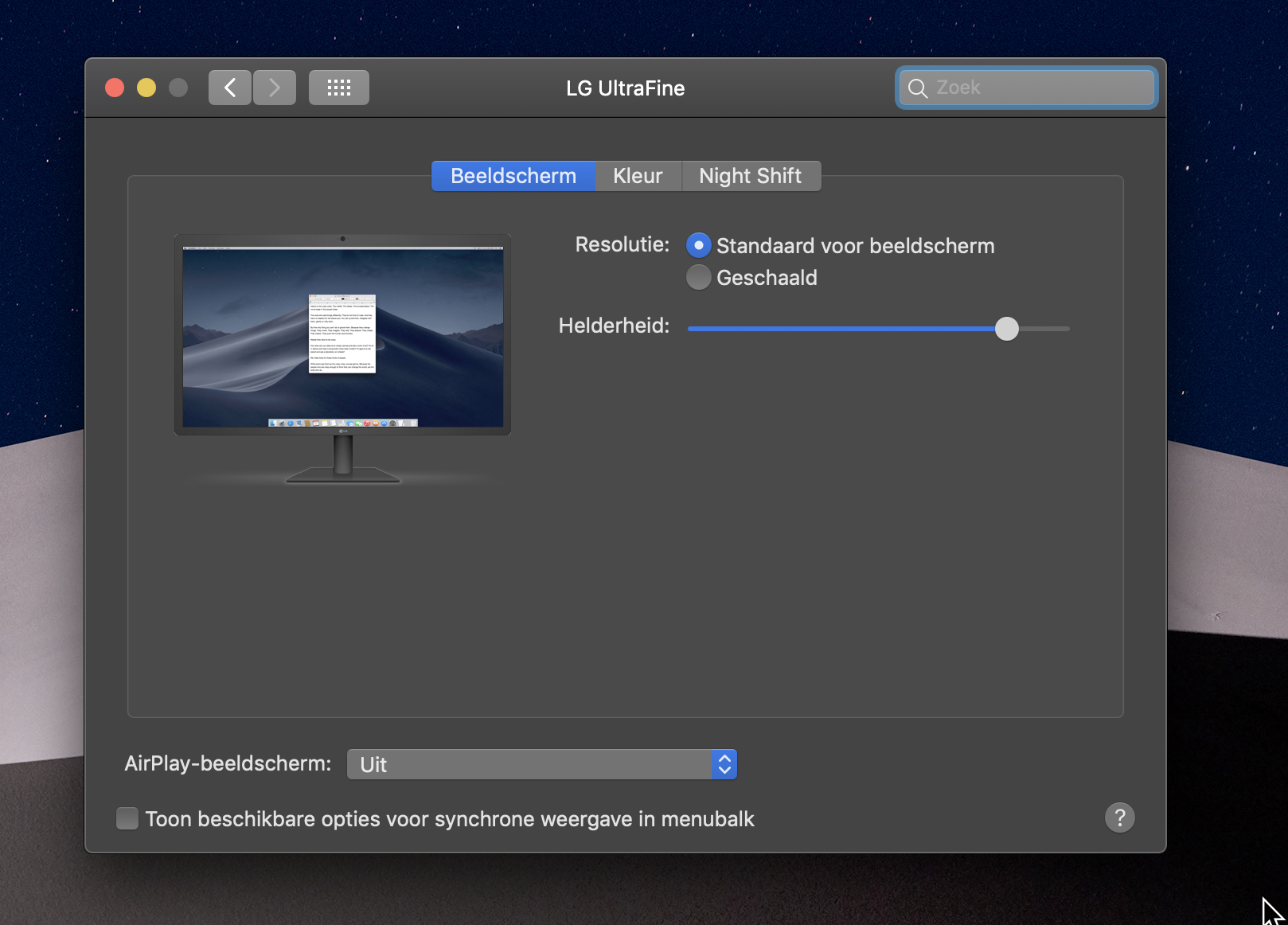This screenshot has width=1288, height=925.
Task: Open help with the question mark button
Action: tap(1120, 818)
